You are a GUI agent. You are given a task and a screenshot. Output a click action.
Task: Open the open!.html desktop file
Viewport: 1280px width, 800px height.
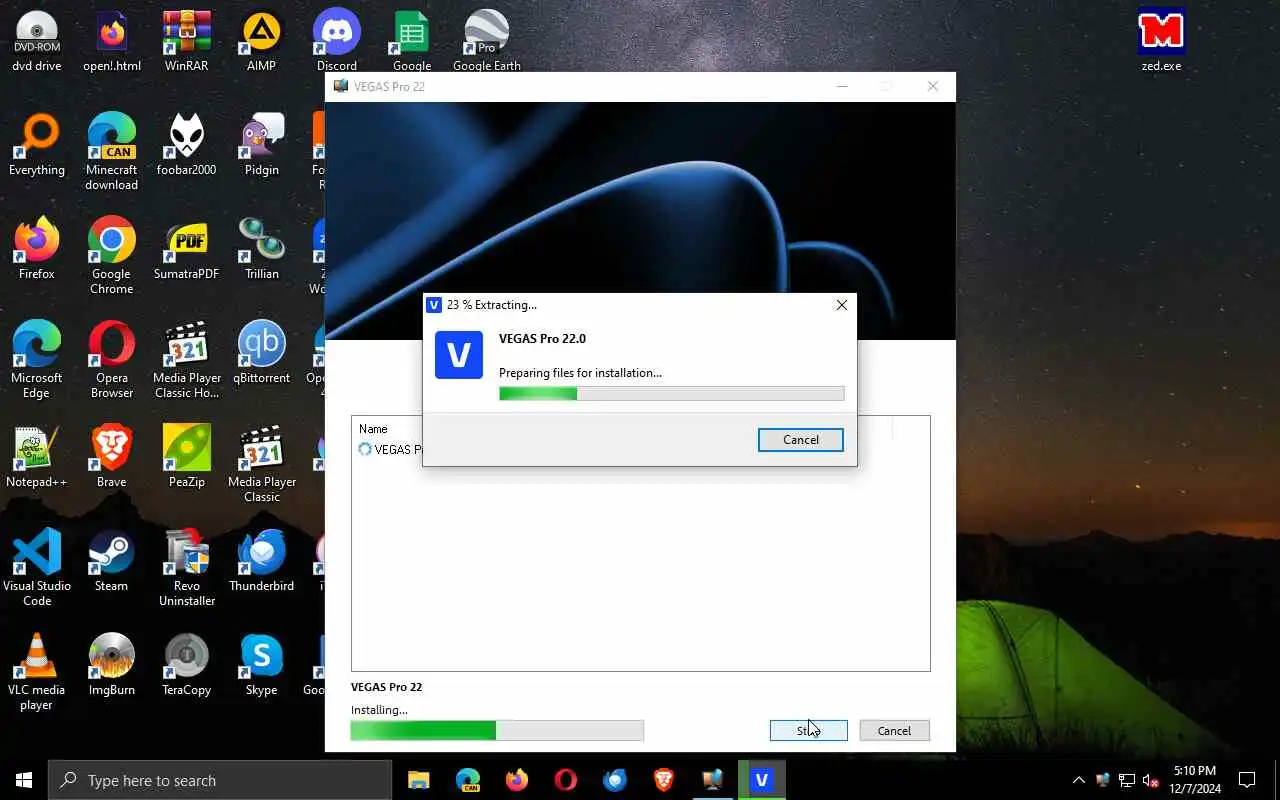pos(112,42)
